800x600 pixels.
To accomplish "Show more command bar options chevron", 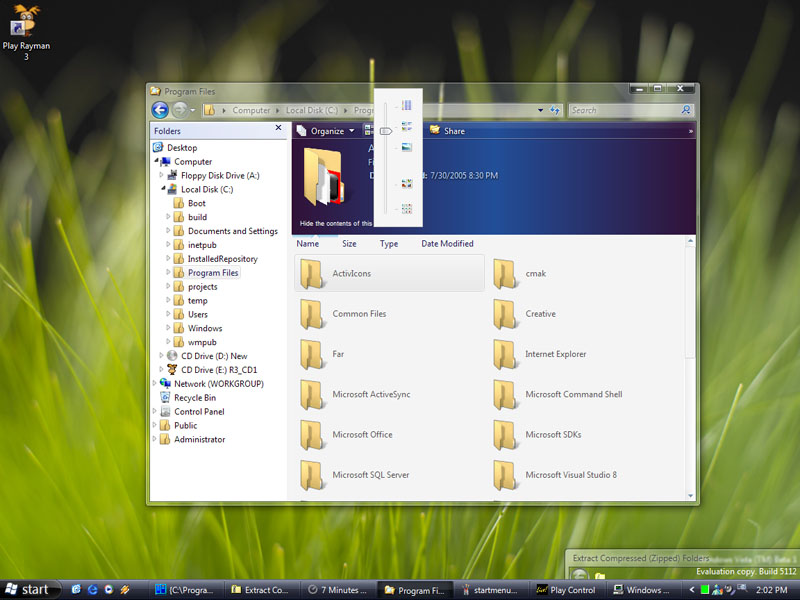I will [x=690, y=131].
